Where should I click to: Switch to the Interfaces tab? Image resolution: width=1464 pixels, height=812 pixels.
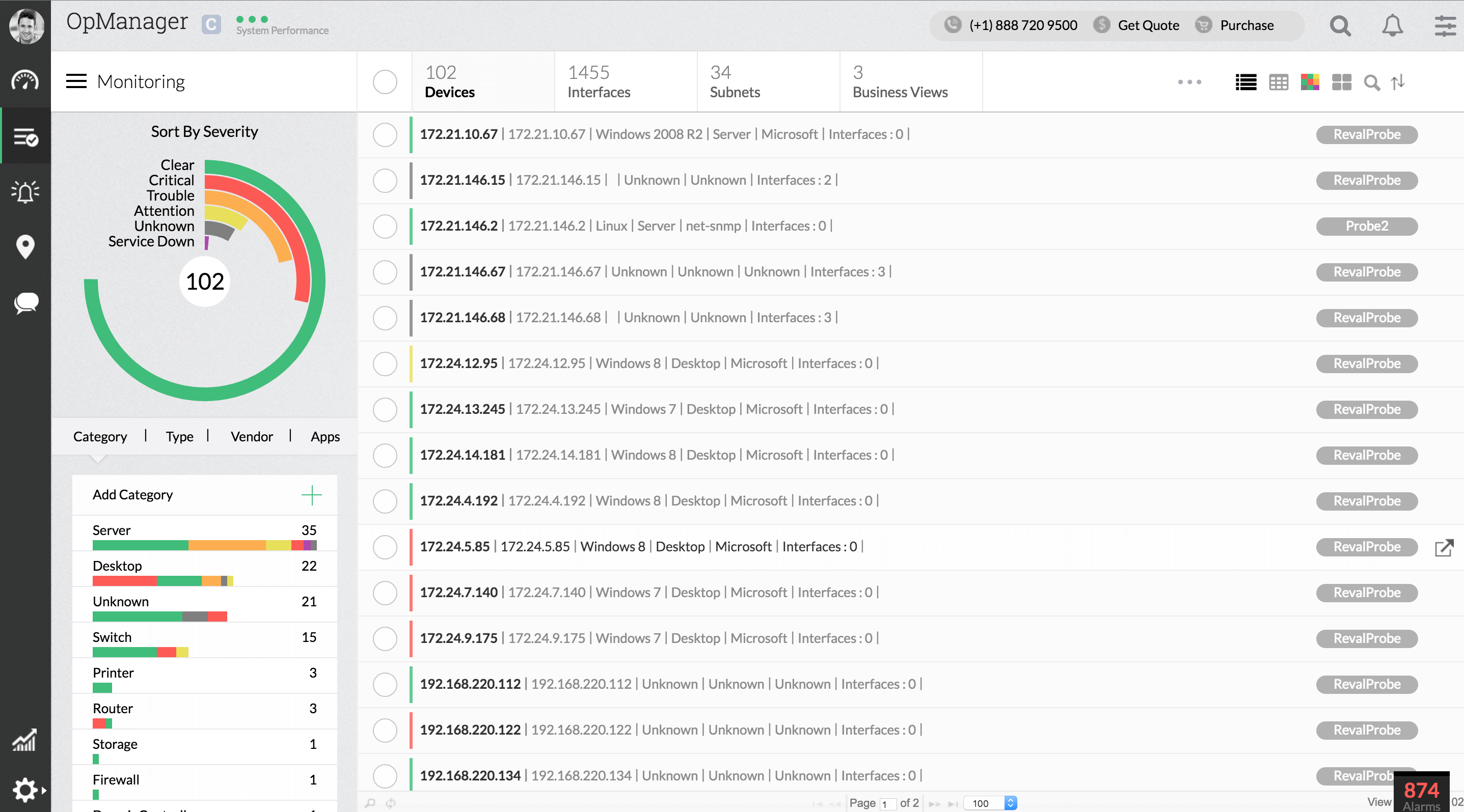click(x=599, y=82)
